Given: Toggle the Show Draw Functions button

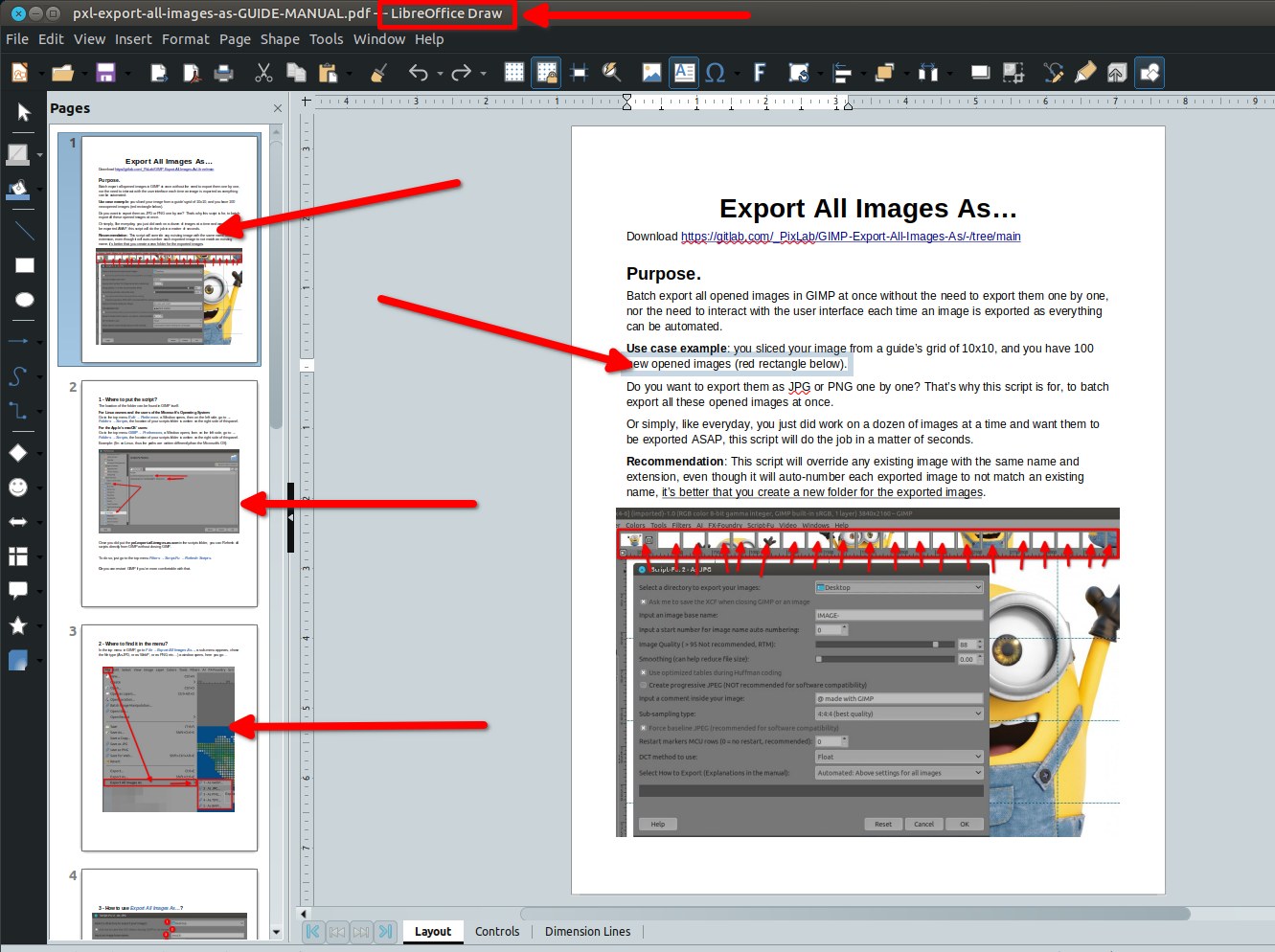Looking at the screenshot, I should coord(1150,73).
